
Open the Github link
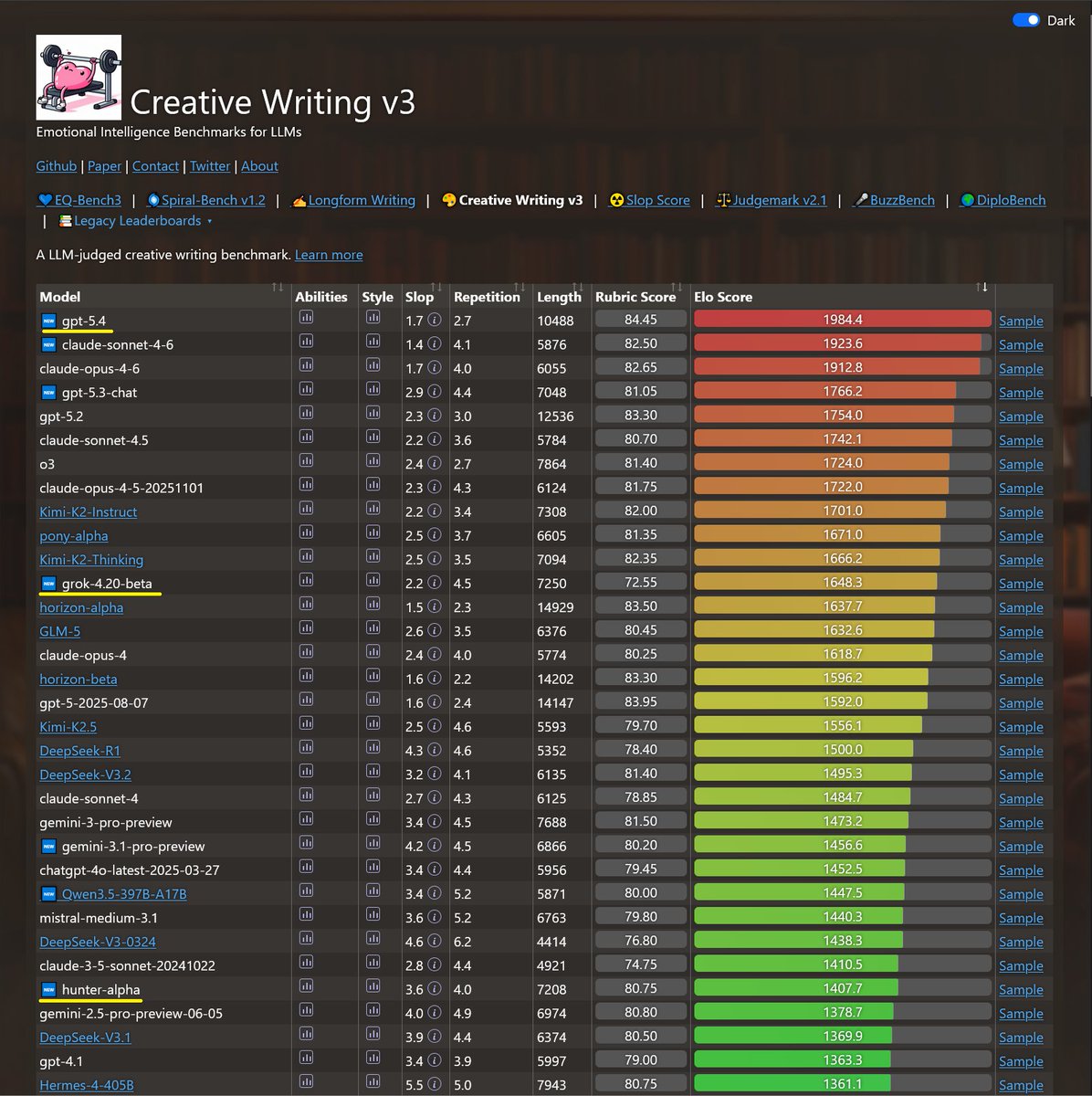pos(57,165)
